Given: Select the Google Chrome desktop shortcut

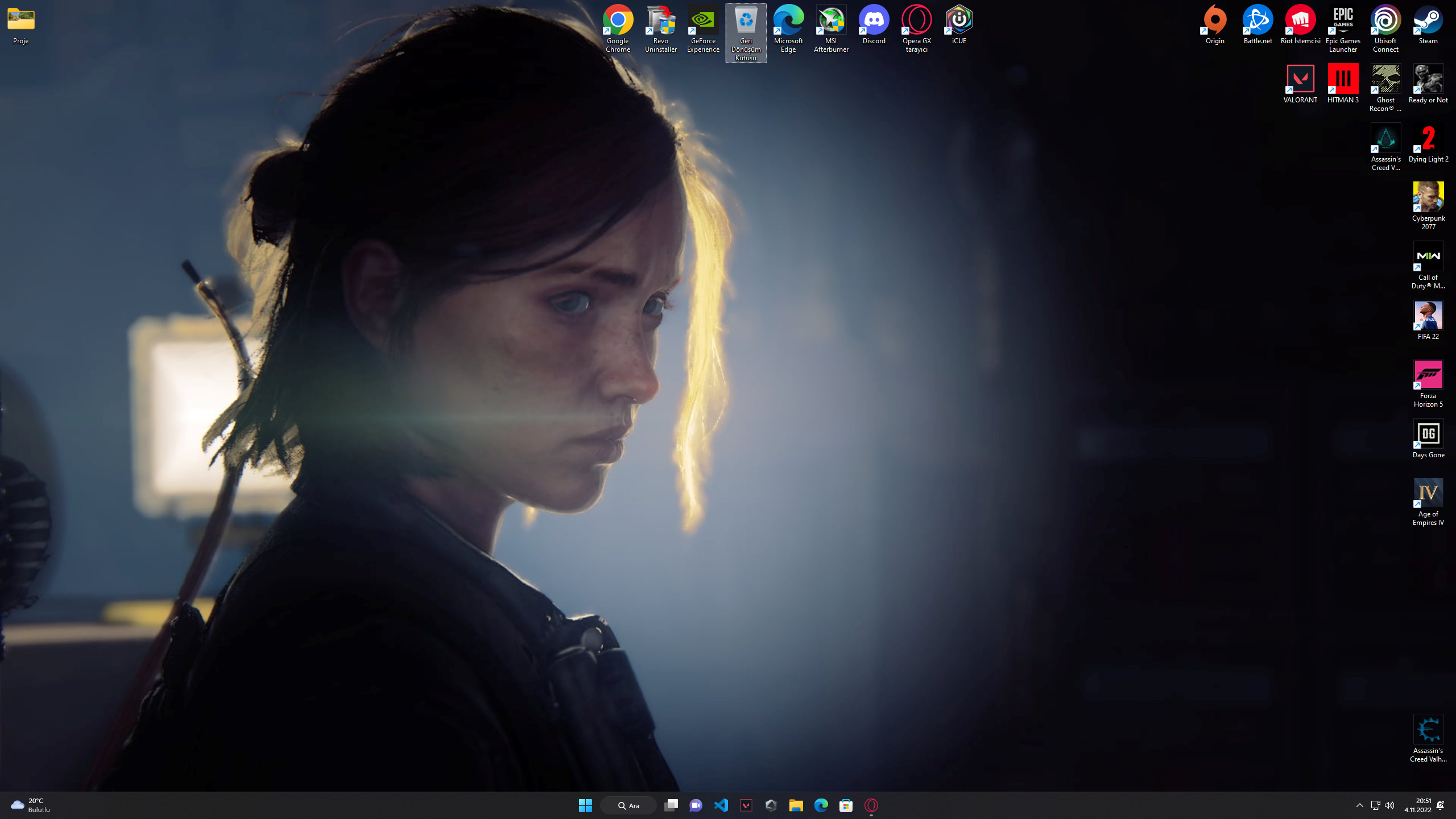Looking at the screenshot, I should pyautogui.click(x=618, y=29).
